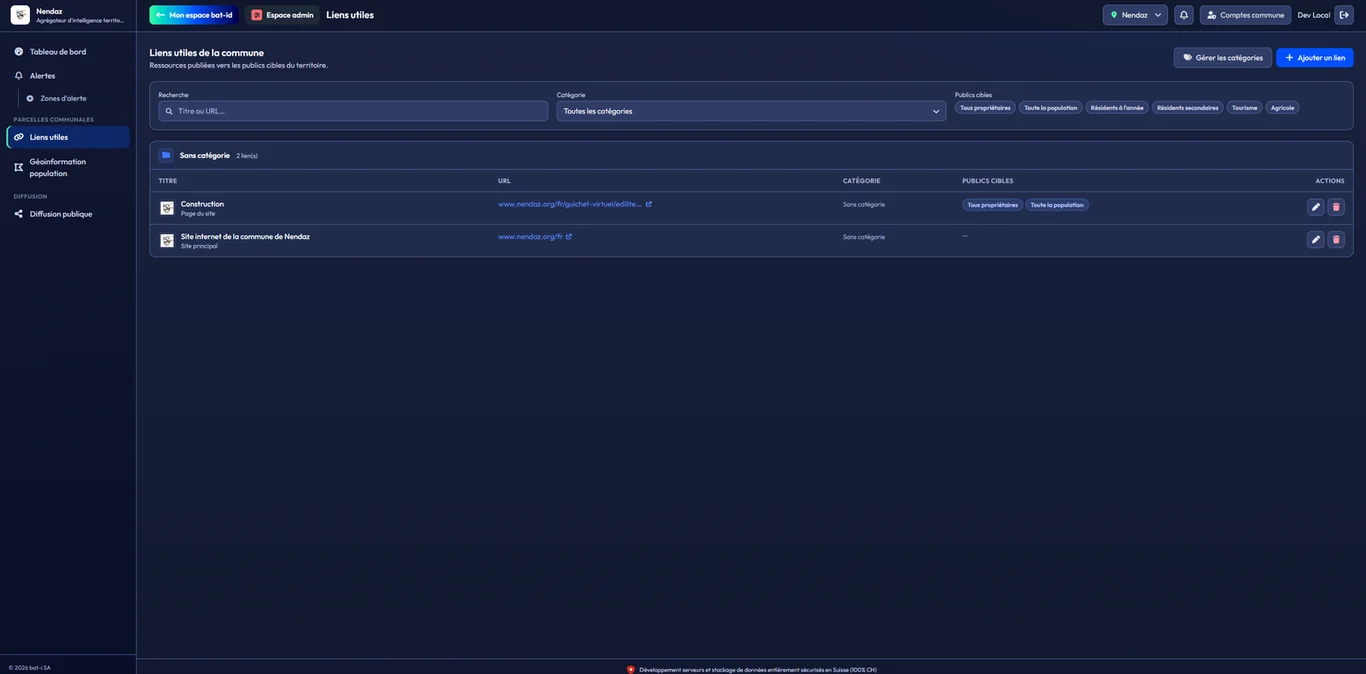Open the Comptes commune button

tap(1245, 15)
